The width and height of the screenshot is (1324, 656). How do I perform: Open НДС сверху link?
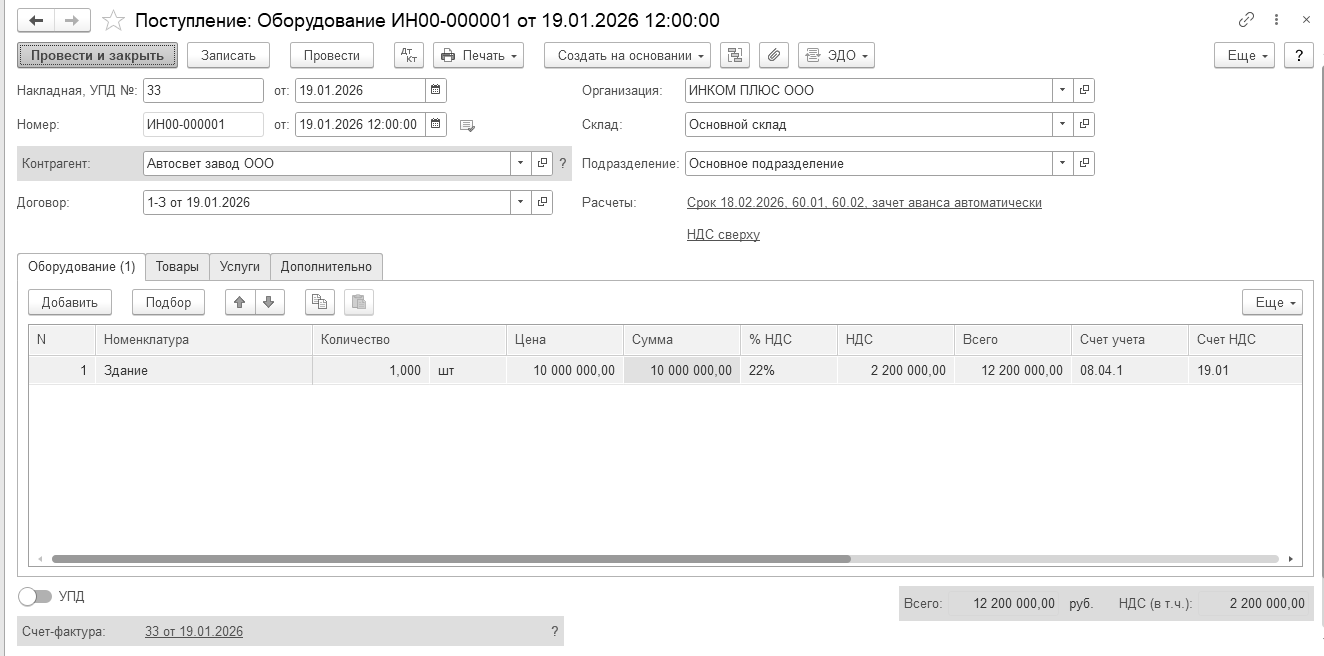click(723, 235)
